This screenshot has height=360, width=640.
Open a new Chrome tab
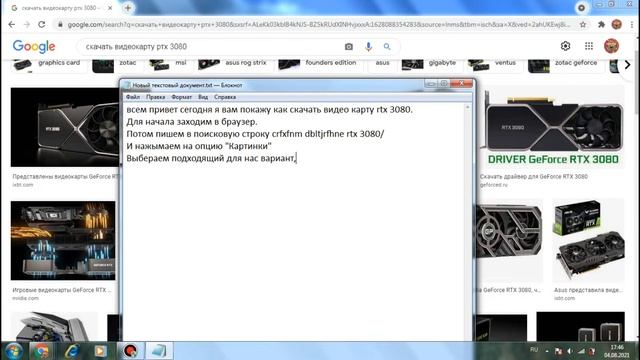[128, 8]
